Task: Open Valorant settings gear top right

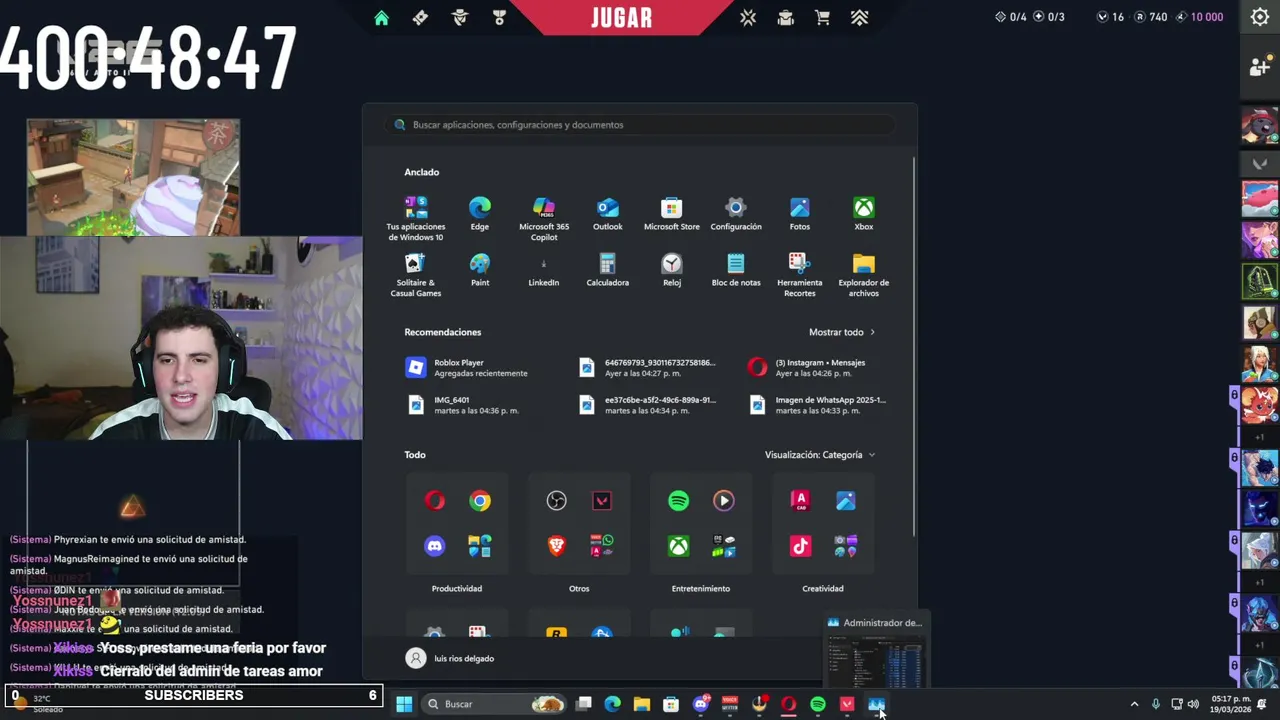Action: 1260,17
